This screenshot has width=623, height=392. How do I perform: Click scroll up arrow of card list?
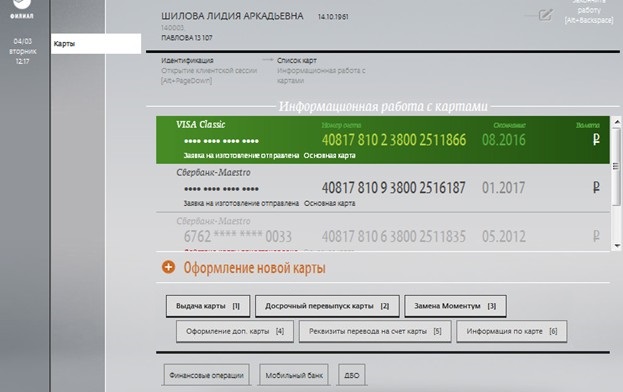point(617,122)
